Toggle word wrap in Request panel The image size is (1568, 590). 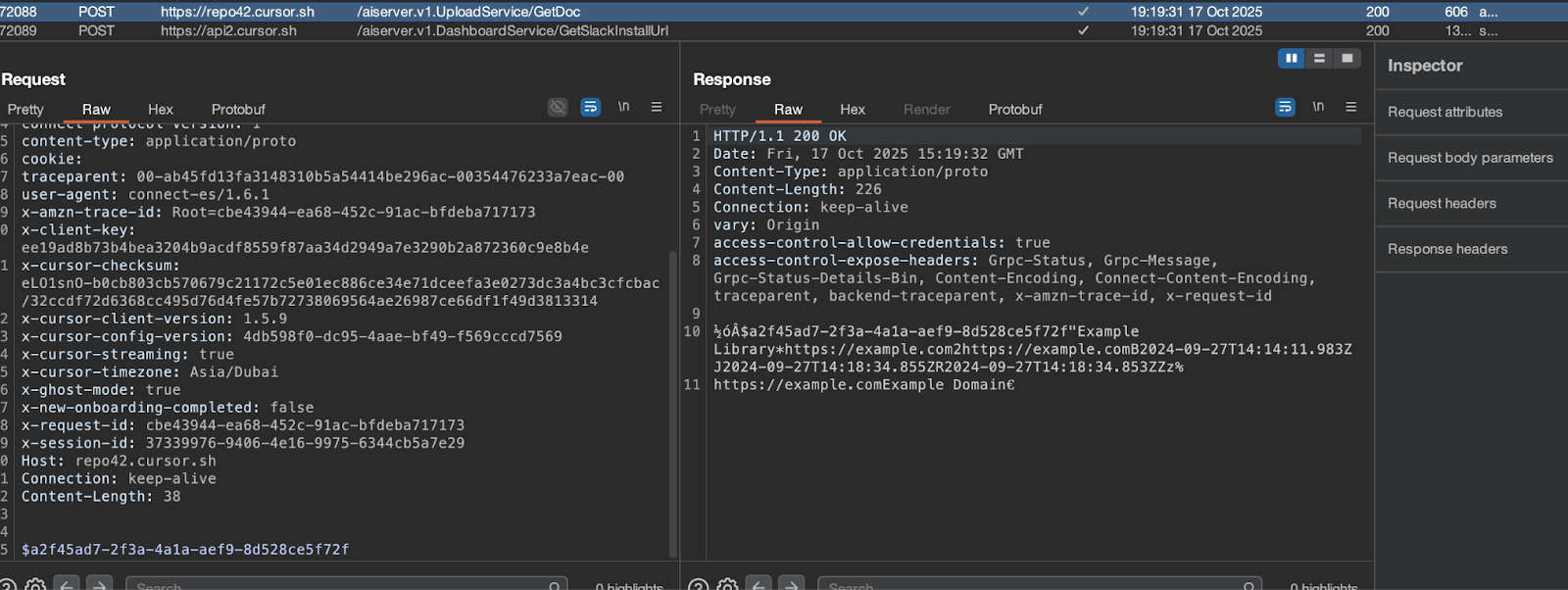pos(590,107)
